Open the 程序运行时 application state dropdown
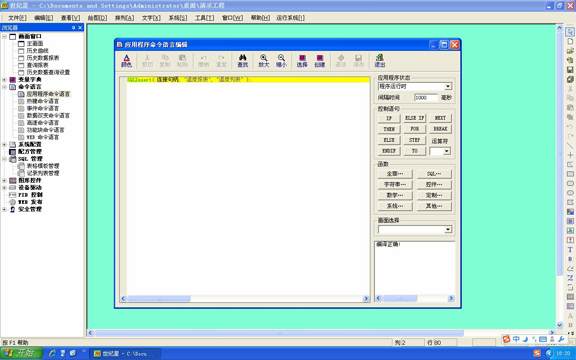Viewport: 576px width, 360px height. (448, 86)
